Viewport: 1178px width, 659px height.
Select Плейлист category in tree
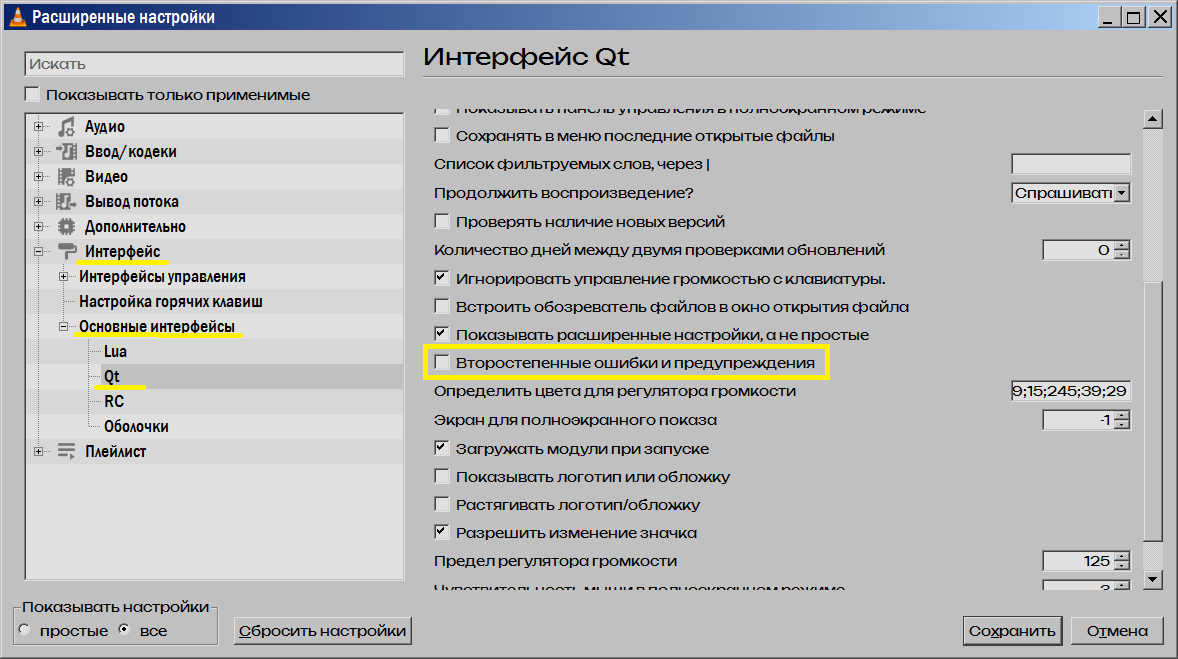click(x=115, y=452)
